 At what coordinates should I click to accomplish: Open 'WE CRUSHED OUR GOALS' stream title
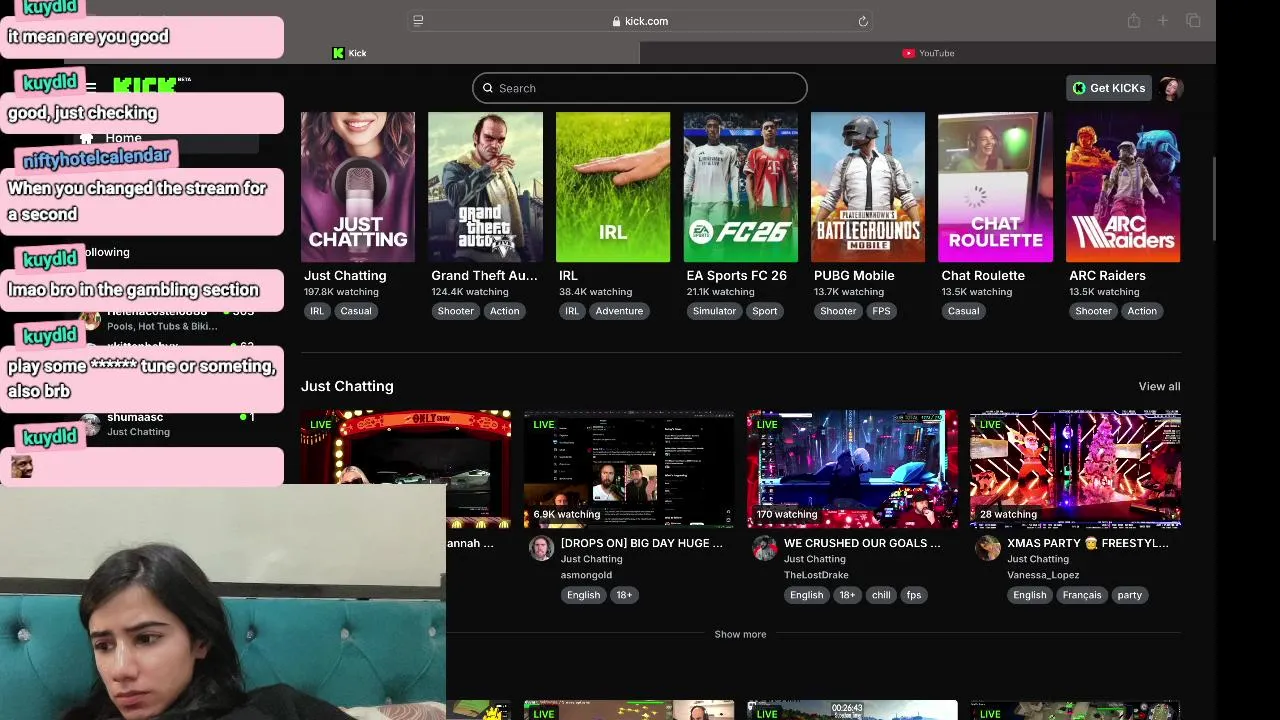pos(862,543)
